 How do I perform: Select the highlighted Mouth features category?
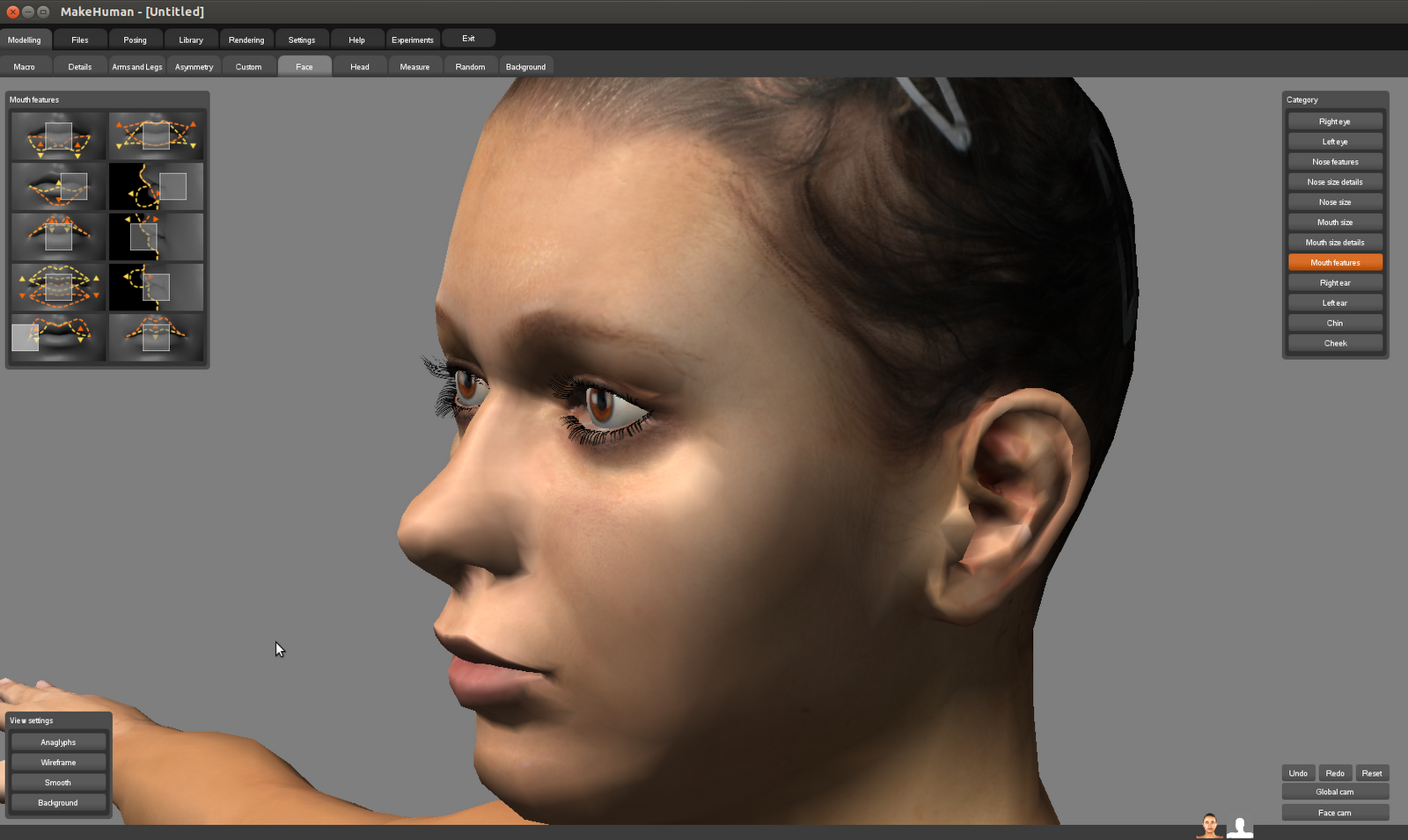(x=1335, y=262)
